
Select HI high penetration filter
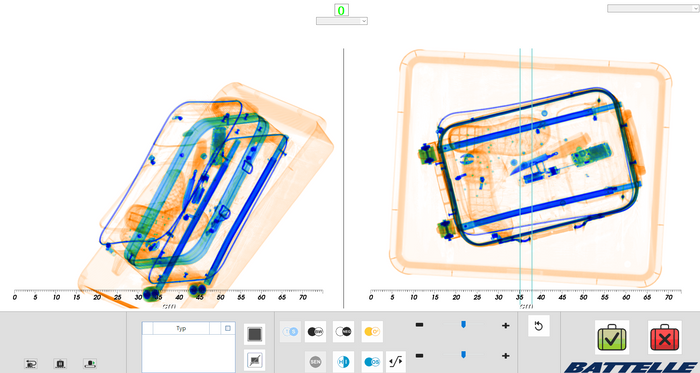pos(343,361)
